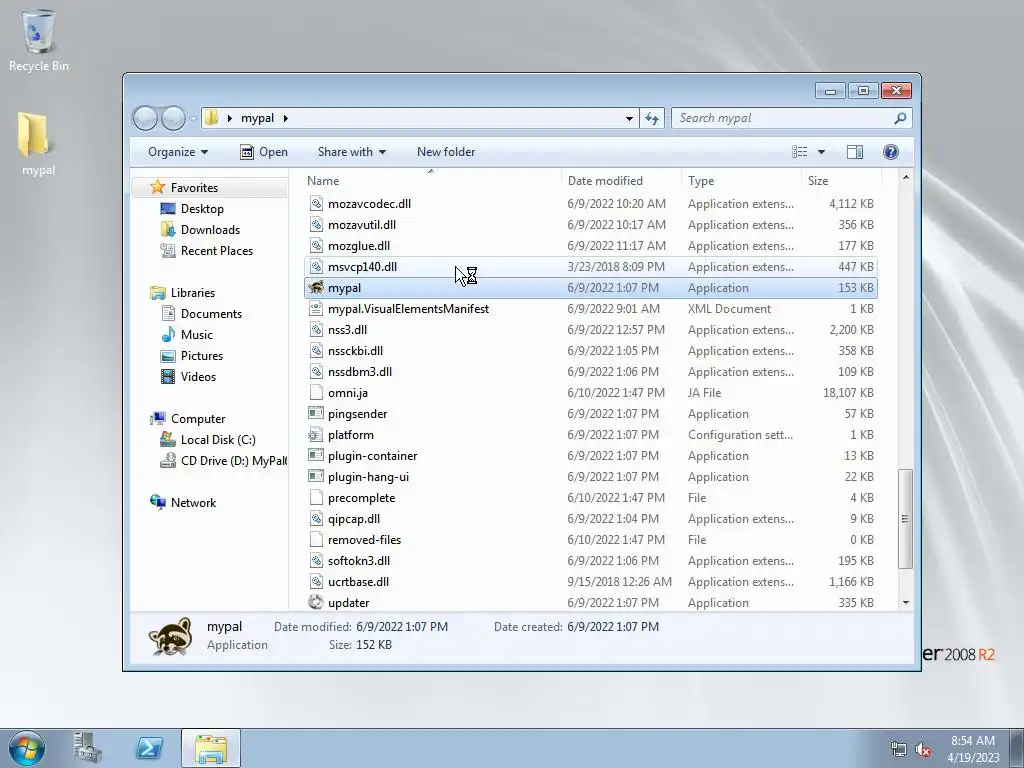
Task: Select Favorites in navigation pane
Action: click(194, 188)
